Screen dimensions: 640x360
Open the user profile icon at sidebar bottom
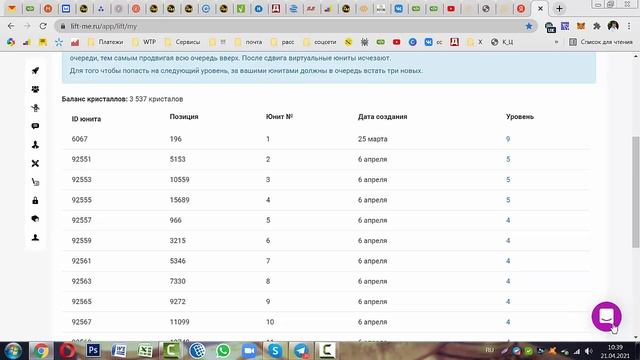[36, 237]
